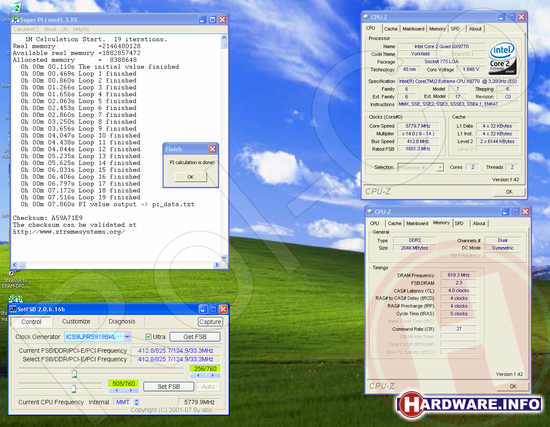
Task: Toggle the Ultra checkbox
Action: [x=148, y=337]
